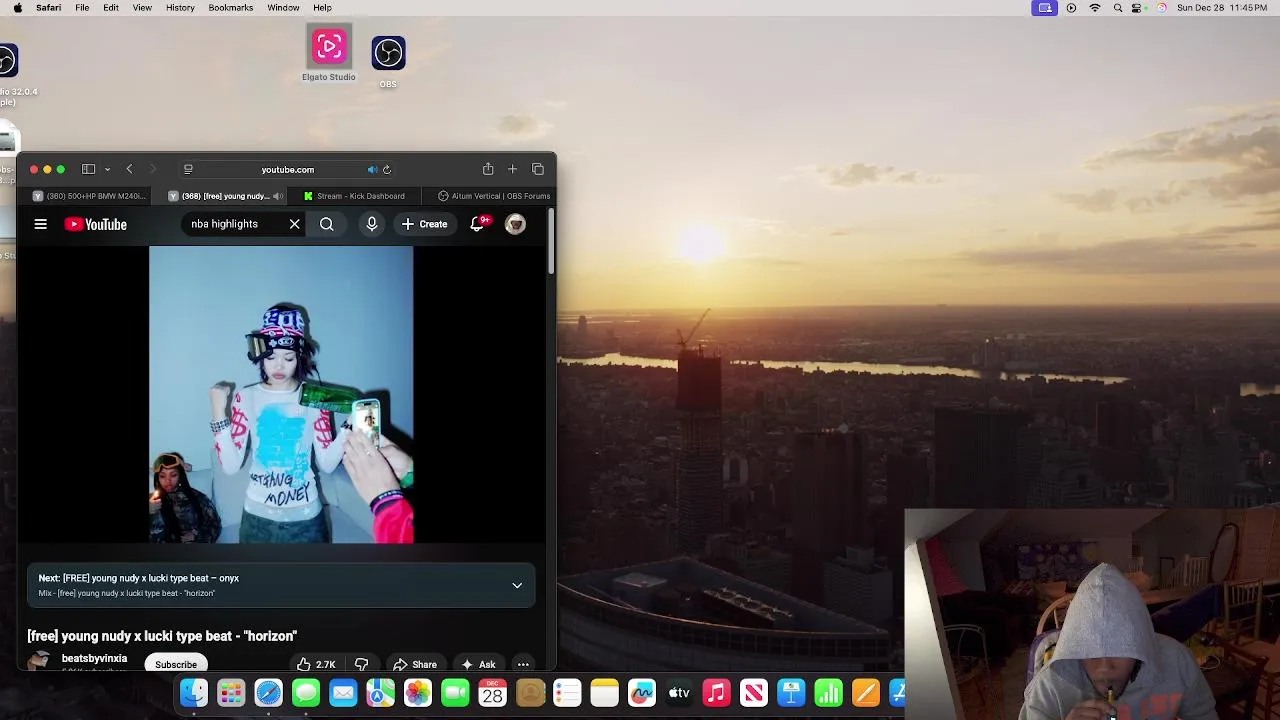1280x720 pixels.
Task: Expand the Next up playlist chevron
Action: coord(517,585)
